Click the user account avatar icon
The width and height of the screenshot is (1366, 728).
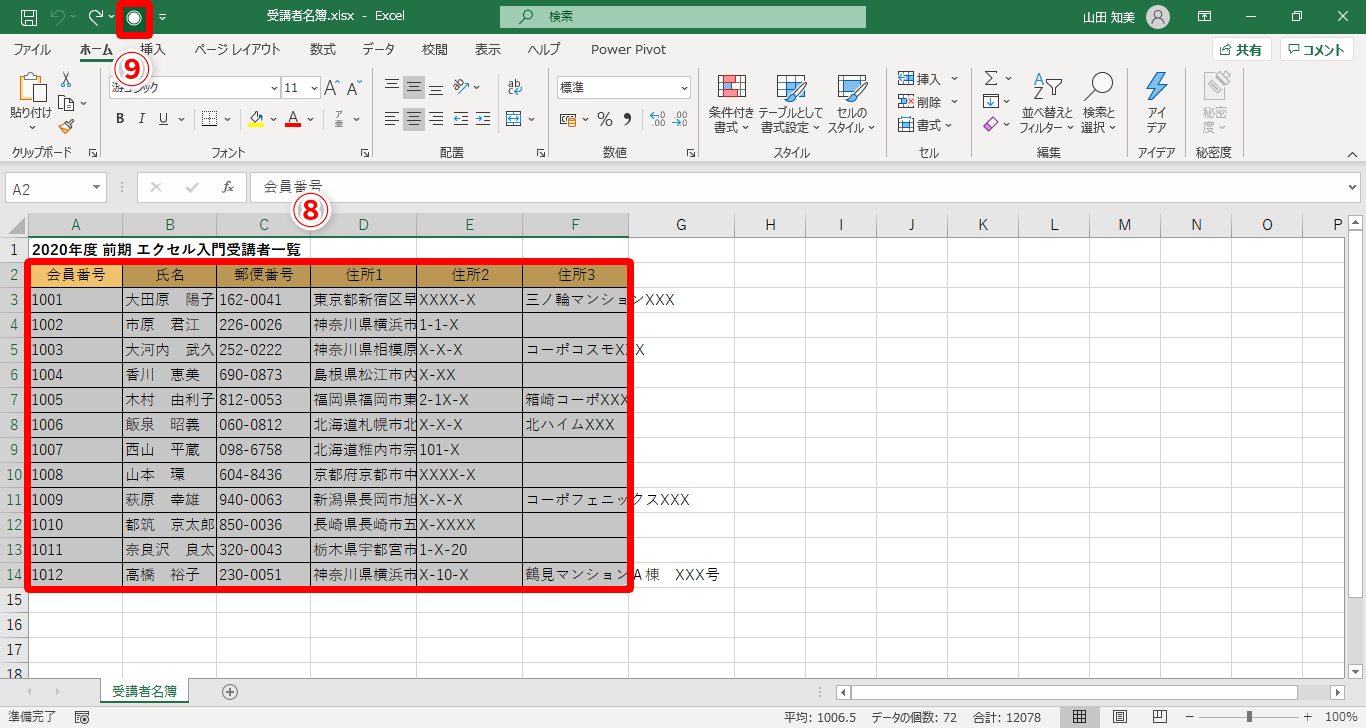1157,17
